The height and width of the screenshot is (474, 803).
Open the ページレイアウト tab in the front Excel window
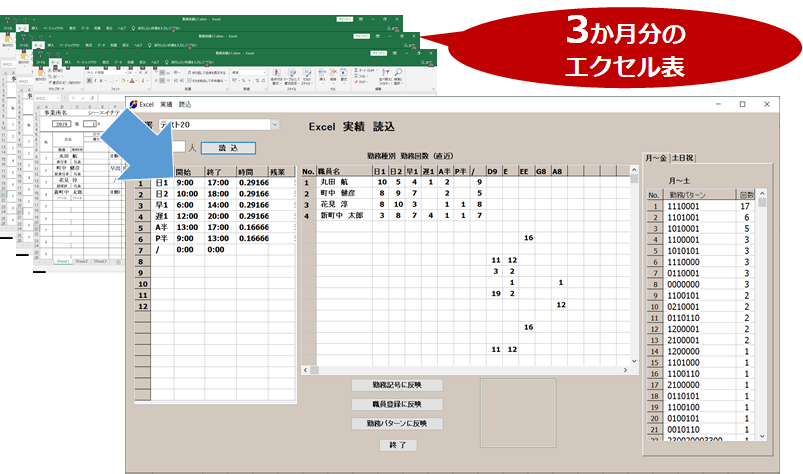coord(87,62)
